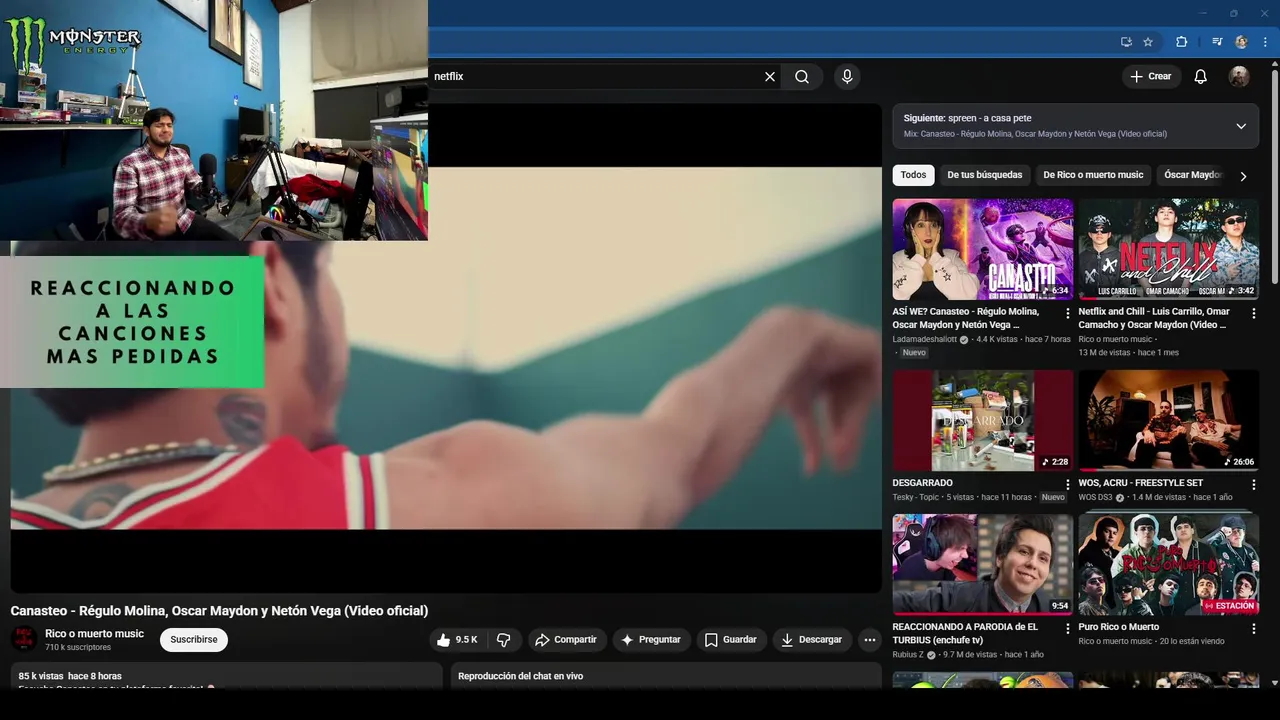
Task: Click REACCIONANDO A PARODIA de EL TURBIUS title
Action: [965, 633]
